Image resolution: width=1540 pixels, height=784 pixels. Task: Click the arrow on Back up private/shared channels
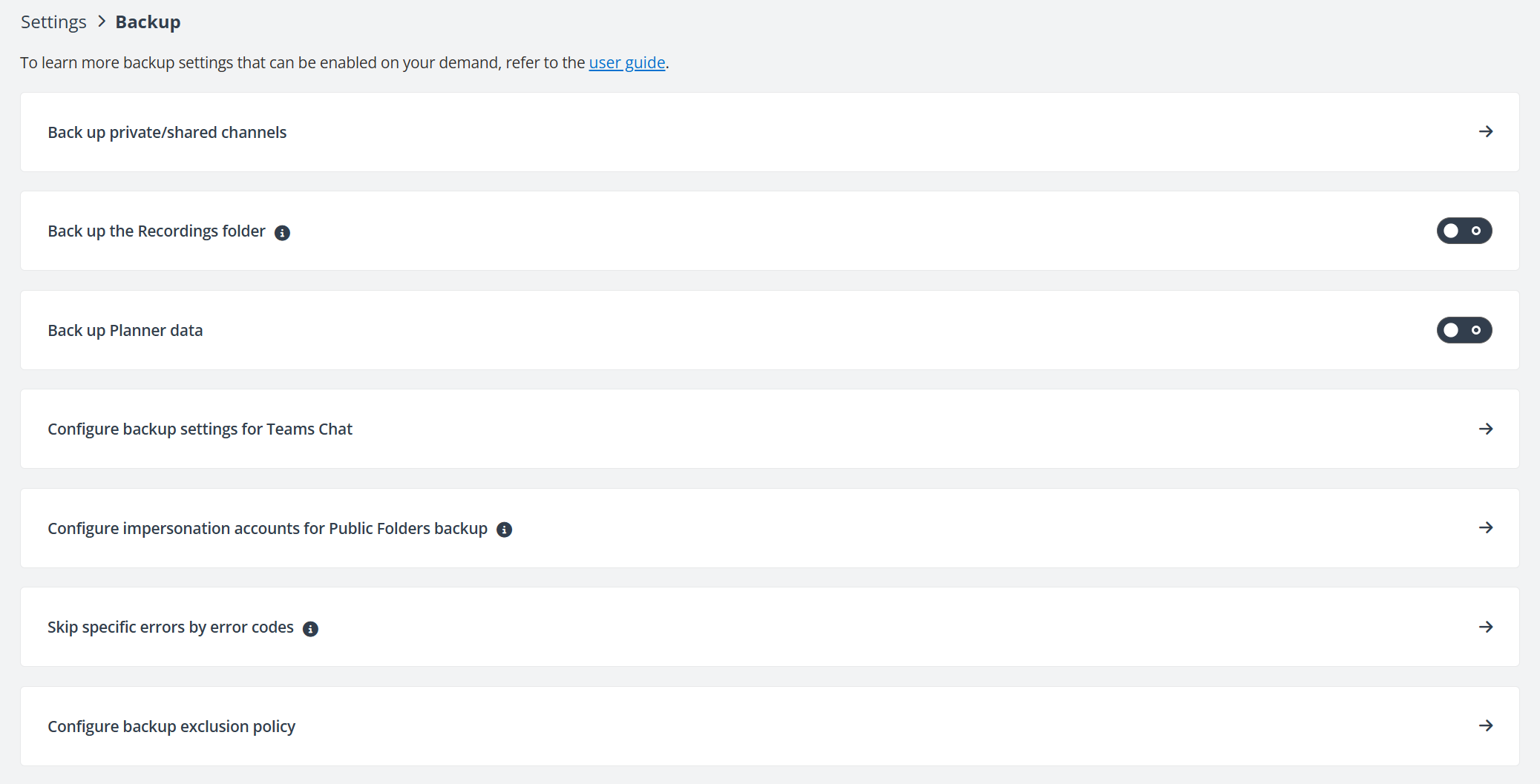coord(1487,132)
